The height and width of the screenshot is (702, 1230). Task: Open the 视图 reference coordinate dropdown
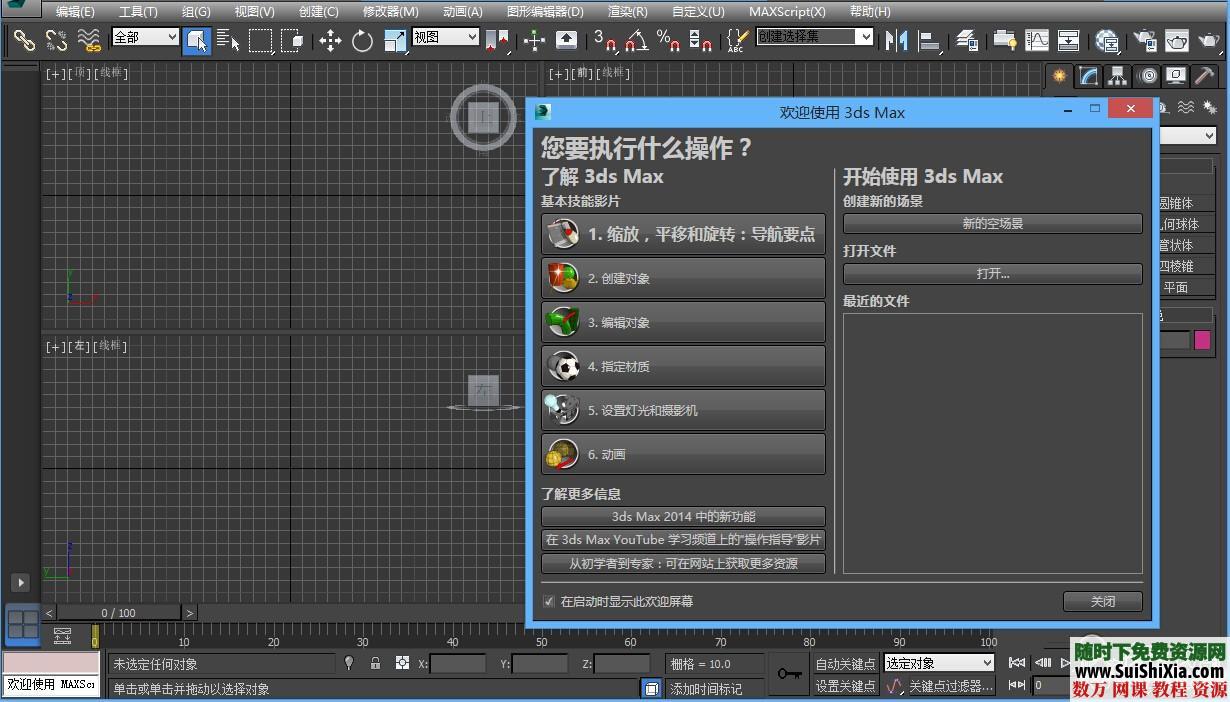(x=445, y=36)
